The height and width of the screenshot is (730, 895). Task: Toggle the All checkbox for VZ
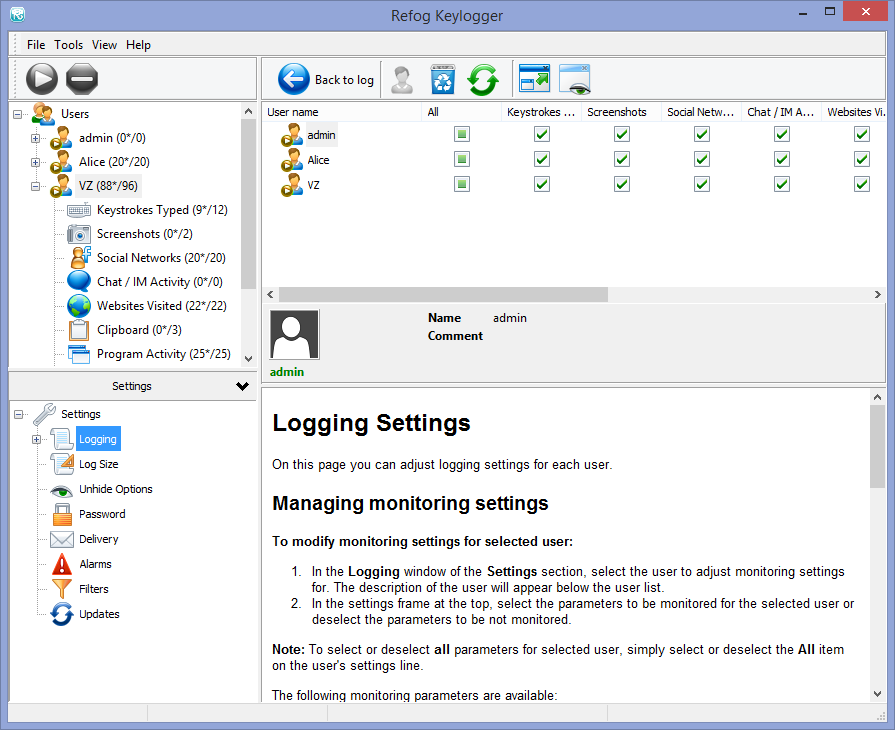tap(462, 184)
